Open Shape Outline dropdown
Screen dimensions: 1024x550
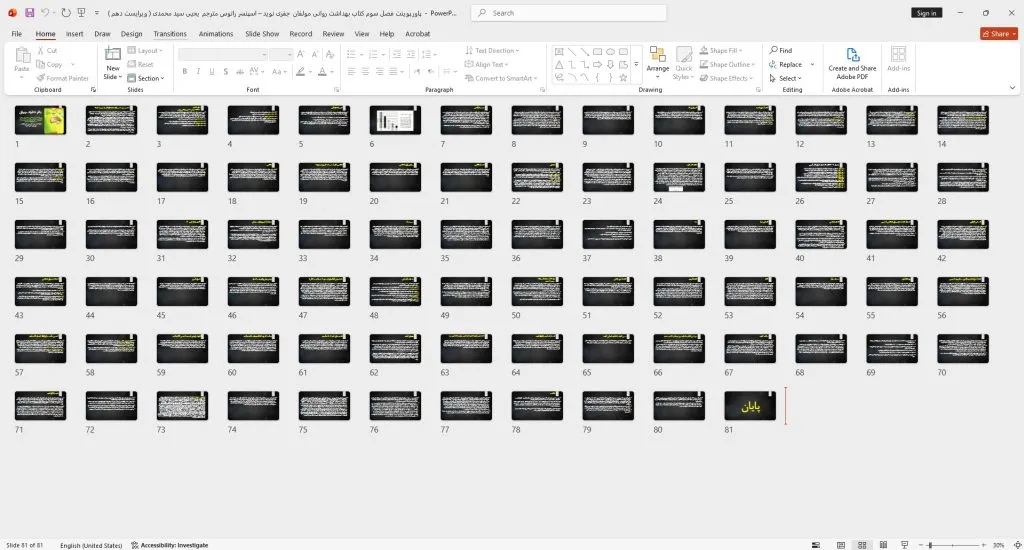727,64
